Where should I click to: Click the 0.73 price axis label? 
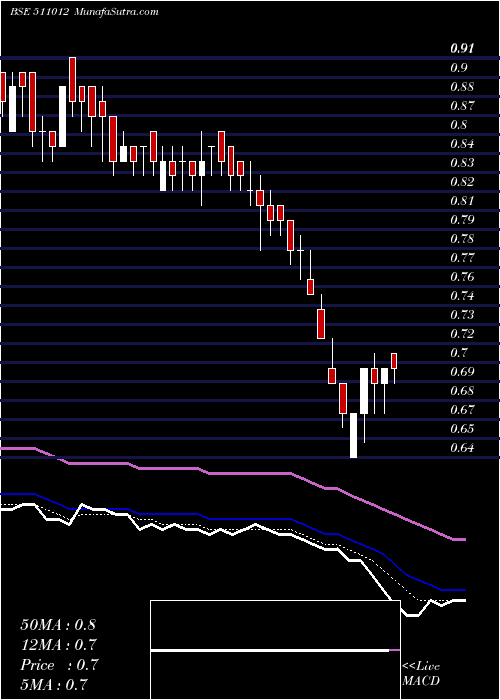tap(462, 315)
